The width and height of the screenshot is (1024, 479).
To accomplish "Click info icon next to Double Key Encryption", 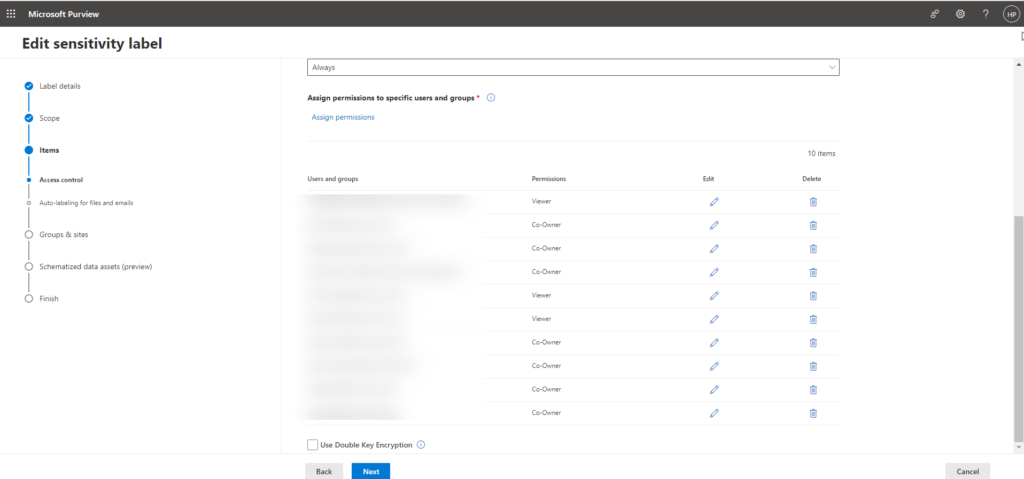I will coord(421,445).
